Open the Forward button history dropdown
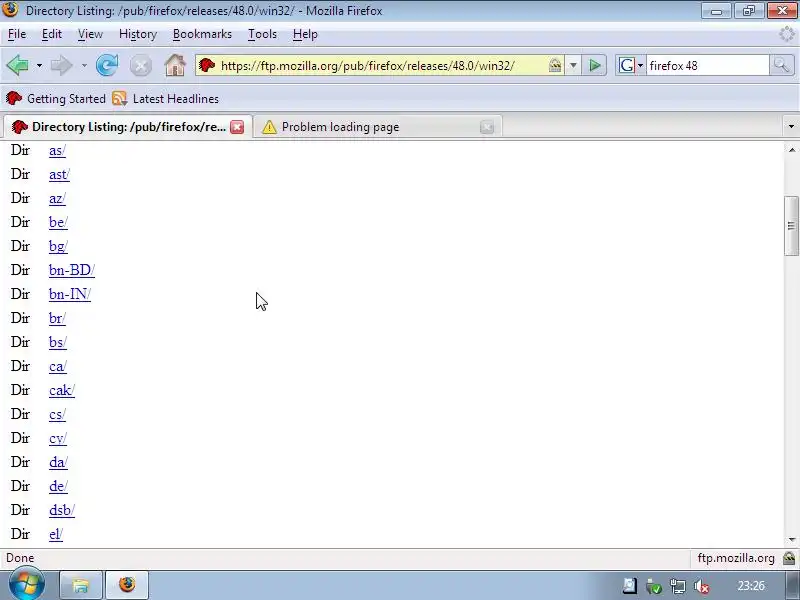800x600 pixels. 84,66
